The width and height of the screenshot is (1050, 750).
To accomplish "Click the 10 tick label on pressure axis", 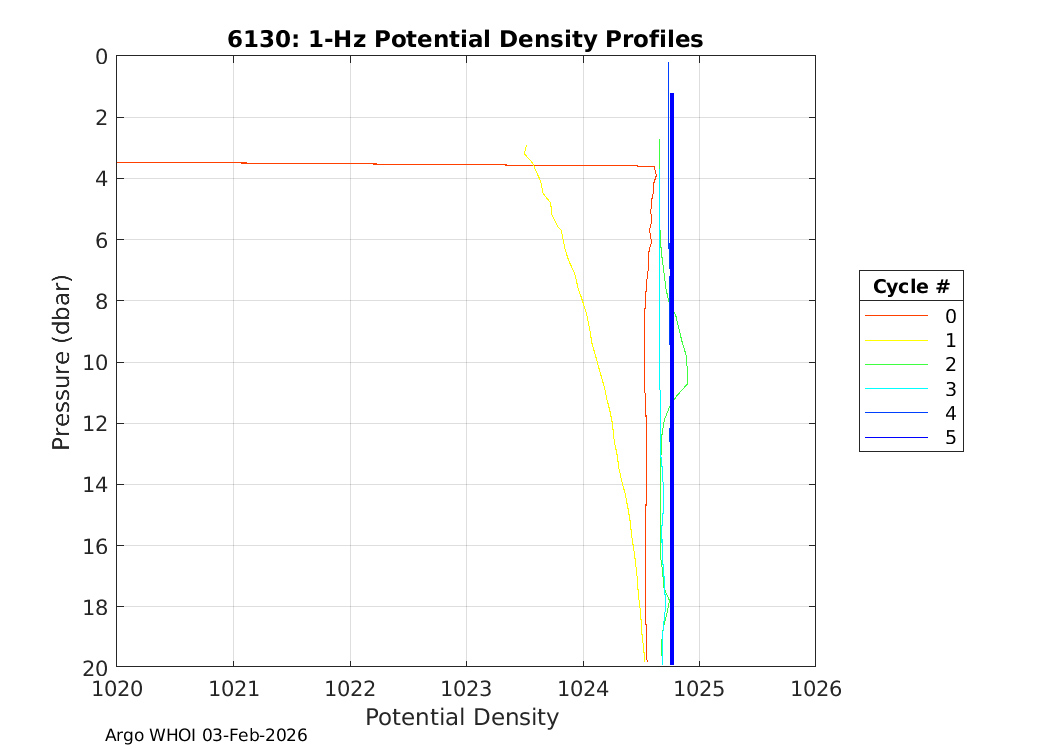I will pos(97,362).
